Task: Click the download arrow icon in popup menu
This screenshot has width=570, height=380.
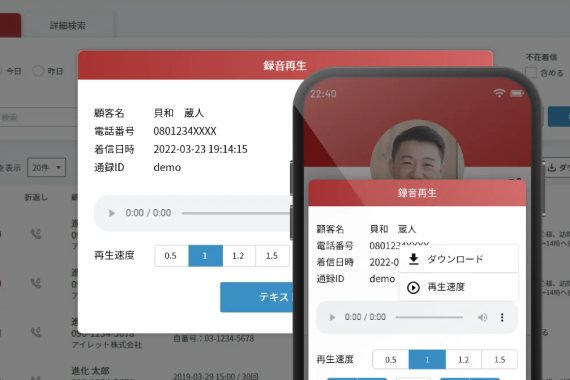Action: [x=414, y=259]
